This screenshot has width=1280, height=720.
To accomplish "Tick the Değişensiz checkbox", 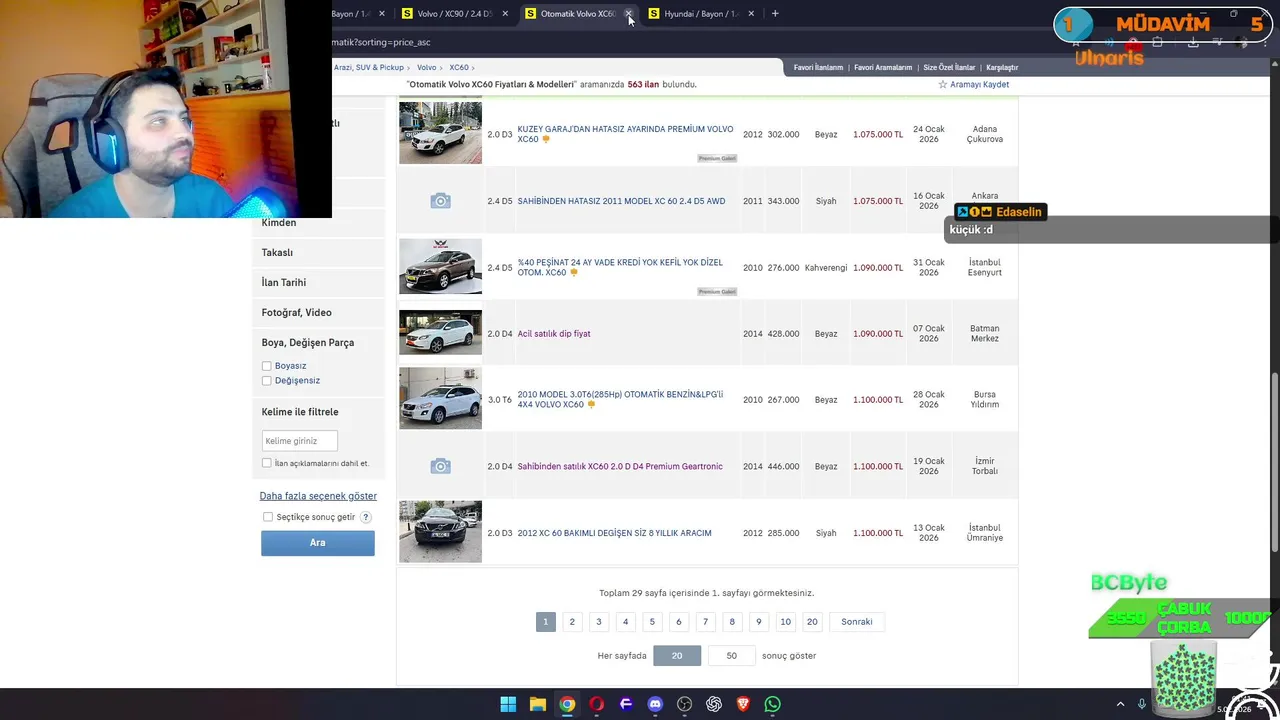I will click(266, 381).
